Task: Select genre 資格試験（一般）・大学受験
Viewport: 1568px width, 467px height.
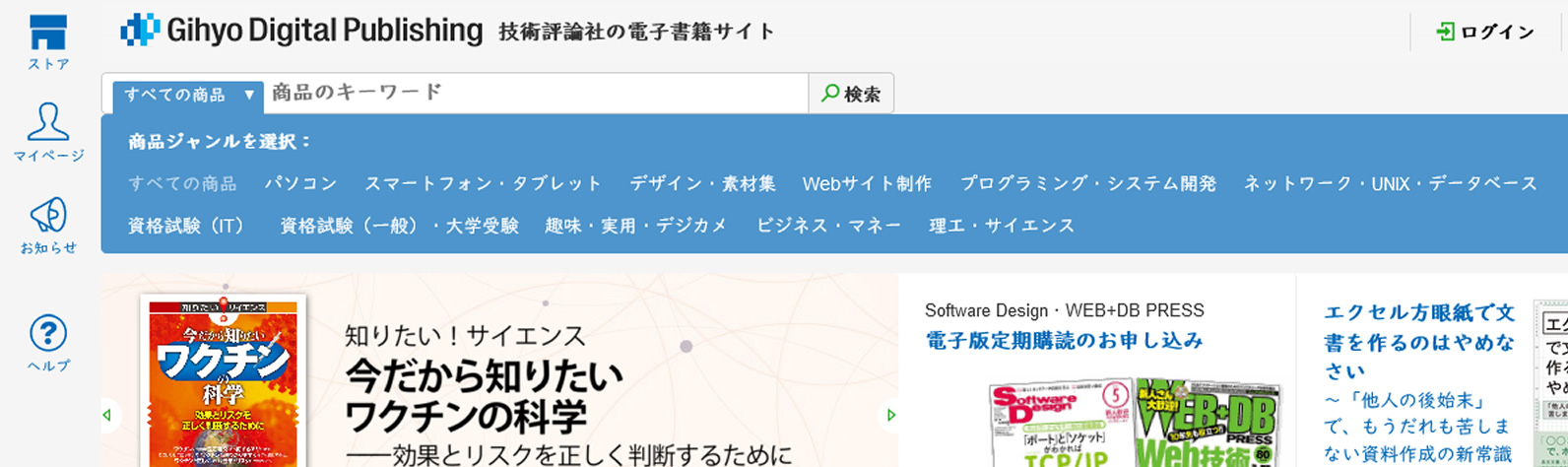Action: 399,226
